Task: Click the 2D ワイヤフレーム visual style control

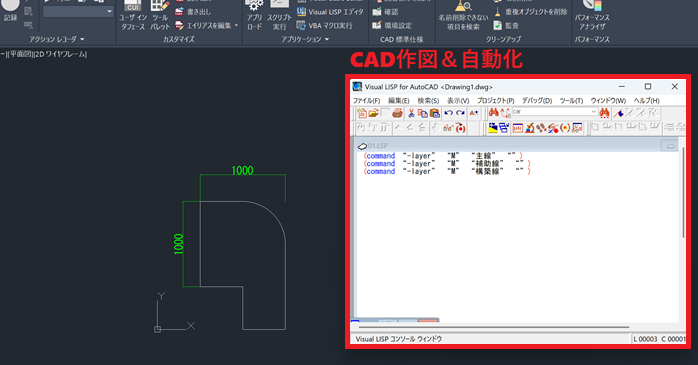Action: (61, 54)
